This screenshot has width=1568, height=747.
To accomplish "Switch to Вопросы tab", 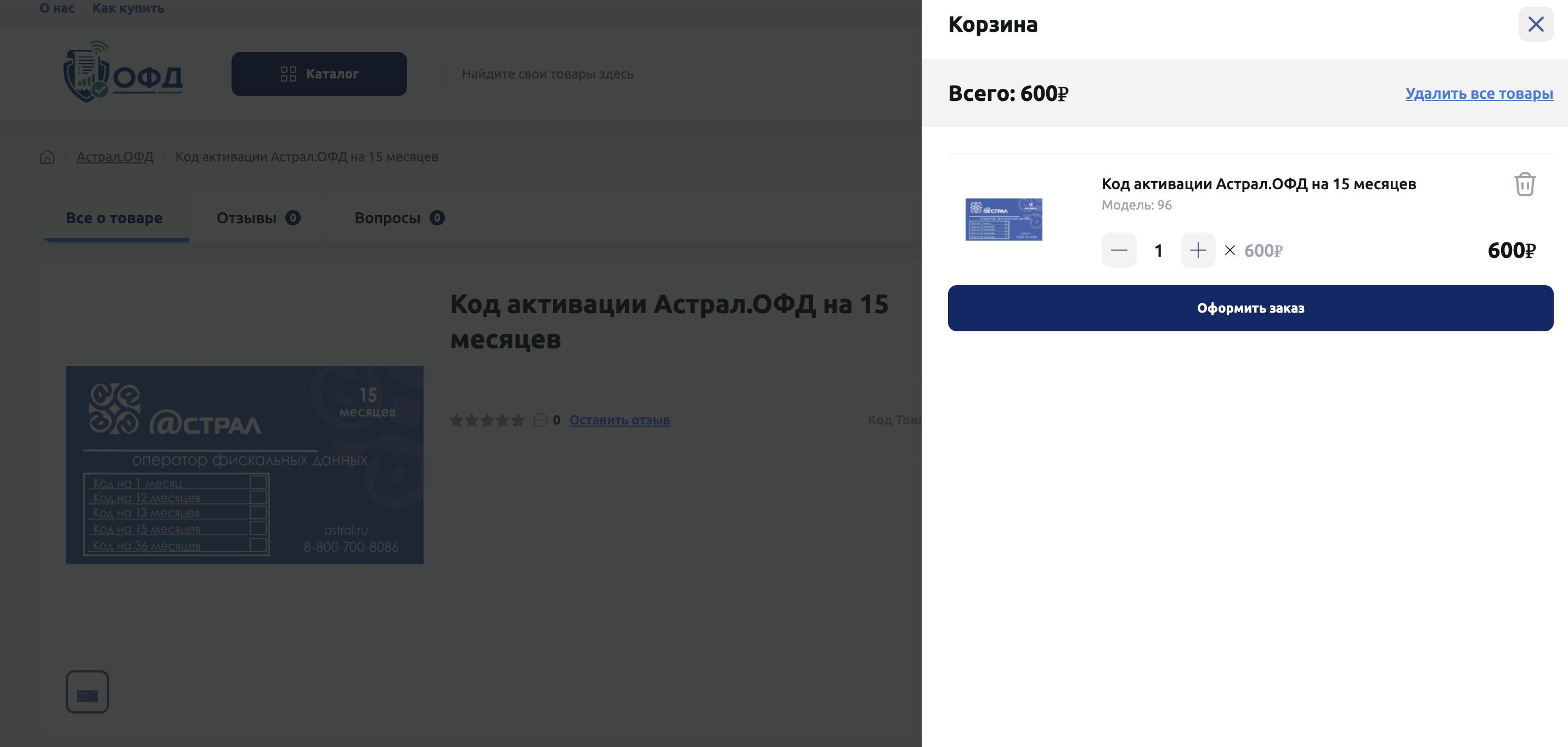I will click(399, 218).
